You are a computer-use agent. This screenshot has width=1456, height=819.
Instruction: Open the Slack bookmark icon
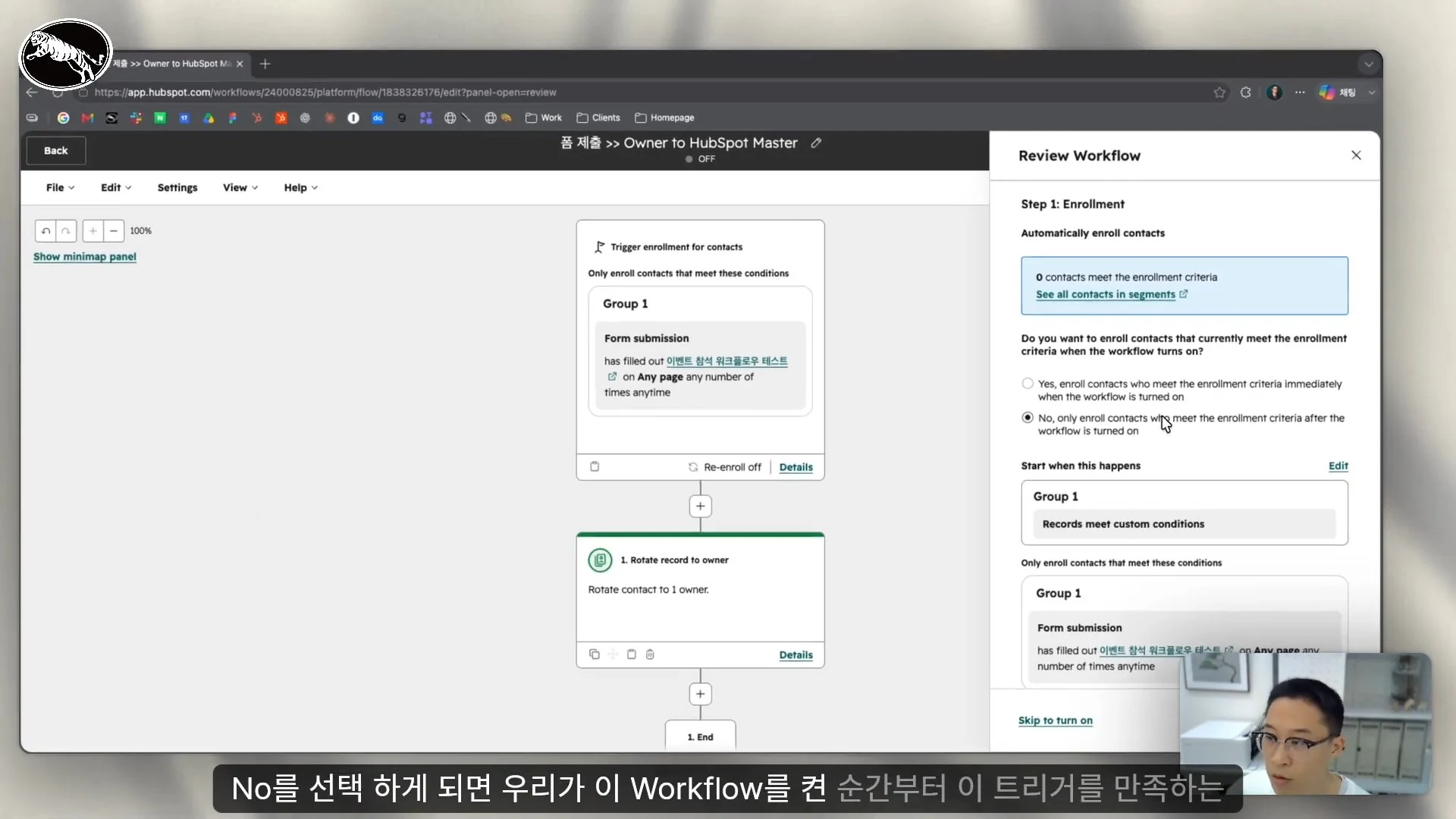click(136, 118)
